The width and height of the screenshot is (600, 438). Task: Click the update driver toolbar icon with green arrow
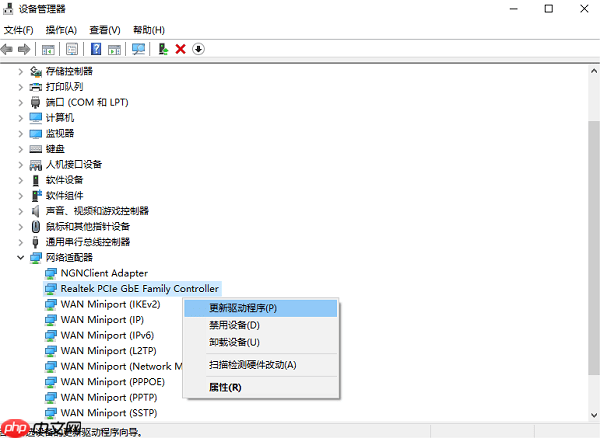coord(163,49)
